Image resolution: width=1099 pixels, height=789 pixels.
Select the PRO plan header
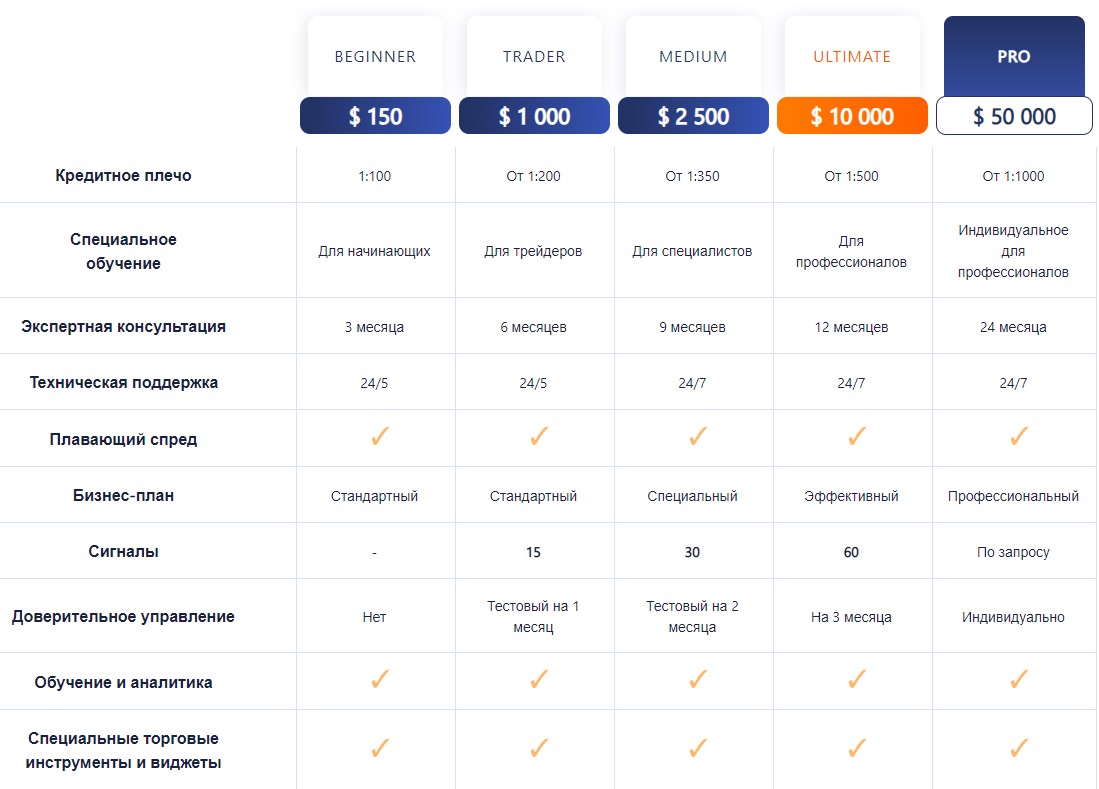[x=1014, y=57]
